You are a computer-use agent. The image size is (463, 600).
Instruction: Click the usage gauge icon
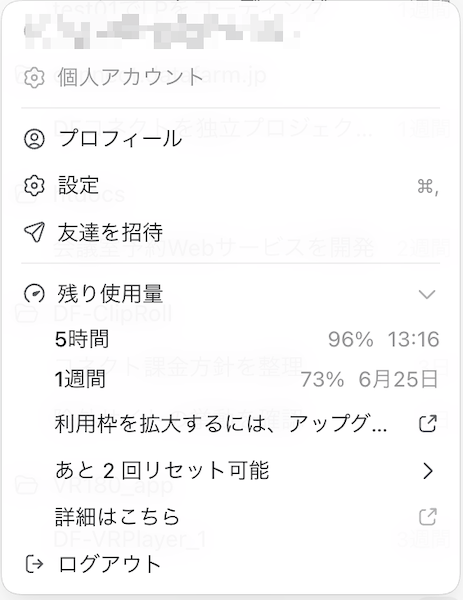(x=34, y=294)
